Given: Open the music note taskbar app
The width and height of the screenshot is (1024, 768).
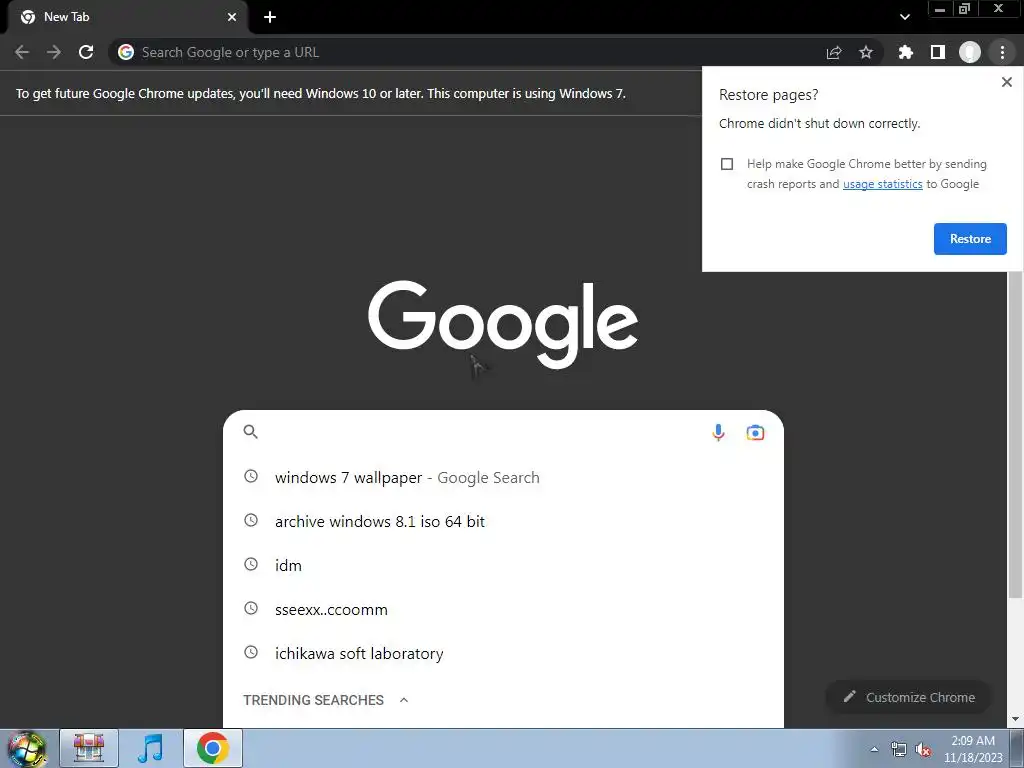Looking at the screenshot, I should pyautogui.click(x=151, y=748).
